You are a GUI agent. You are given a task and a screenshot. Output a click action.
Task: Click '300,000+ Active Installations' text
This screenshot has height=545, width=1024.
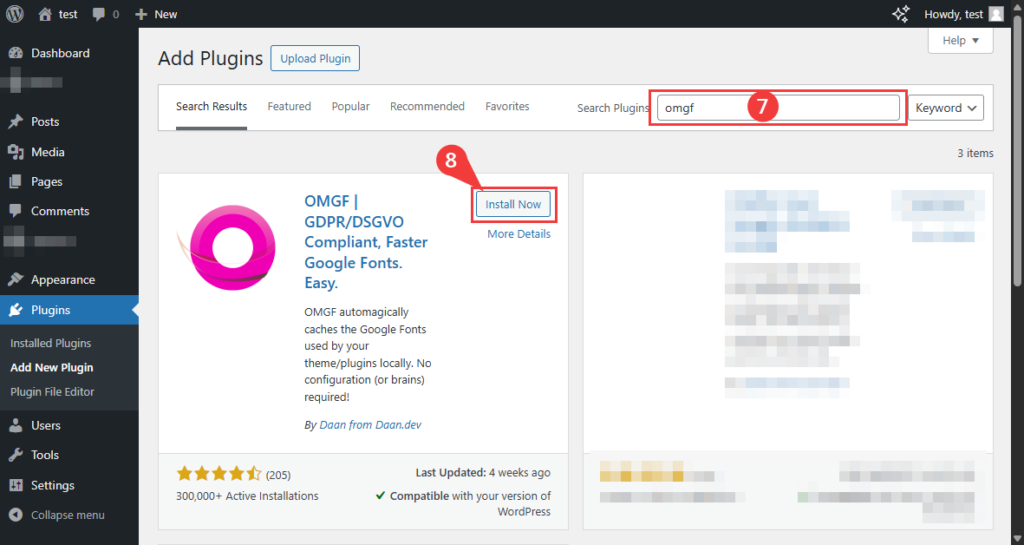247,496
